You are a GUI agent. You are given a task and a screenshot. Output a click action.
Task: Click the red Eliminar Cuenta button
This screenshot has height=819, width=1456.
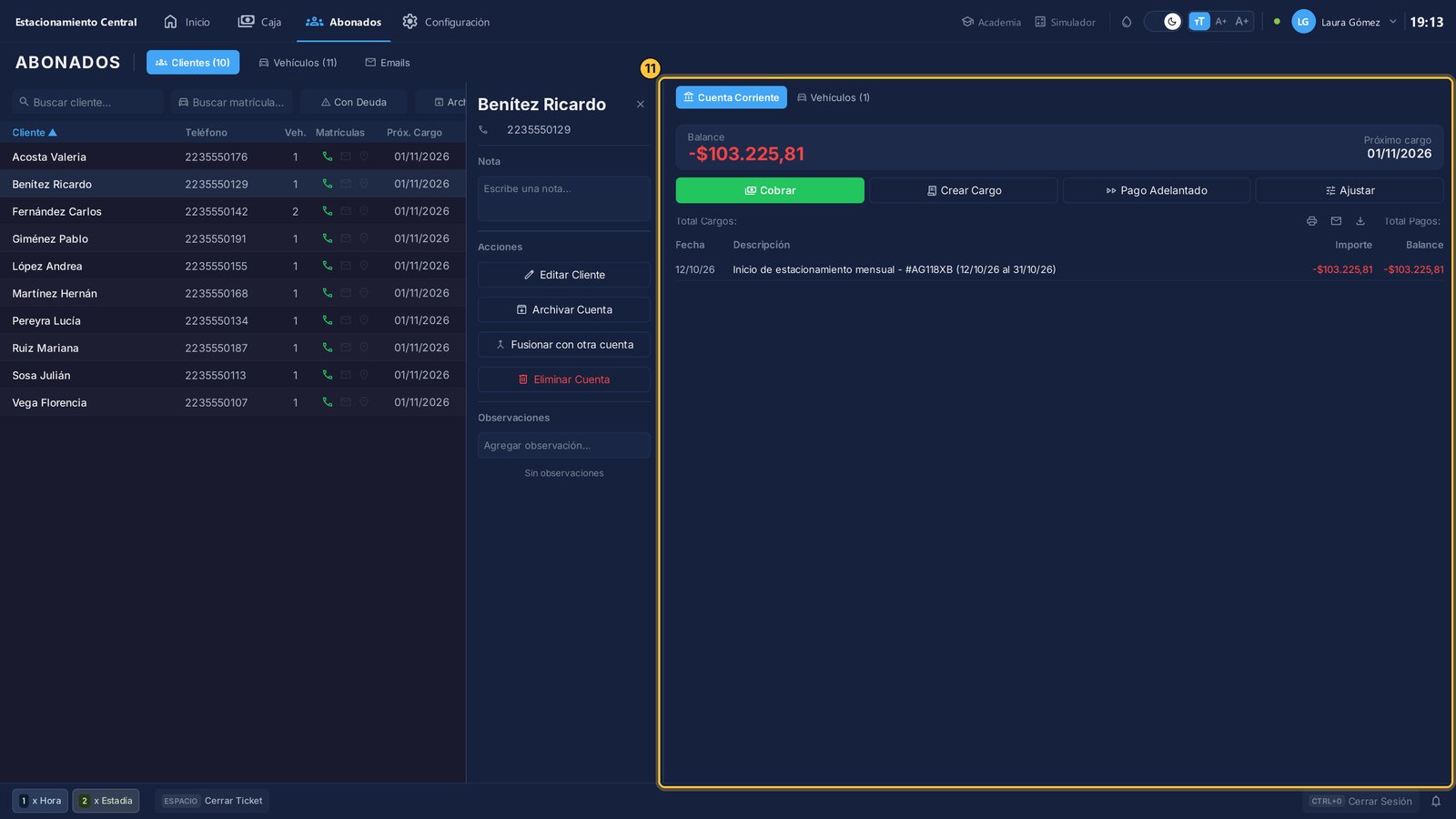point(564,379)
